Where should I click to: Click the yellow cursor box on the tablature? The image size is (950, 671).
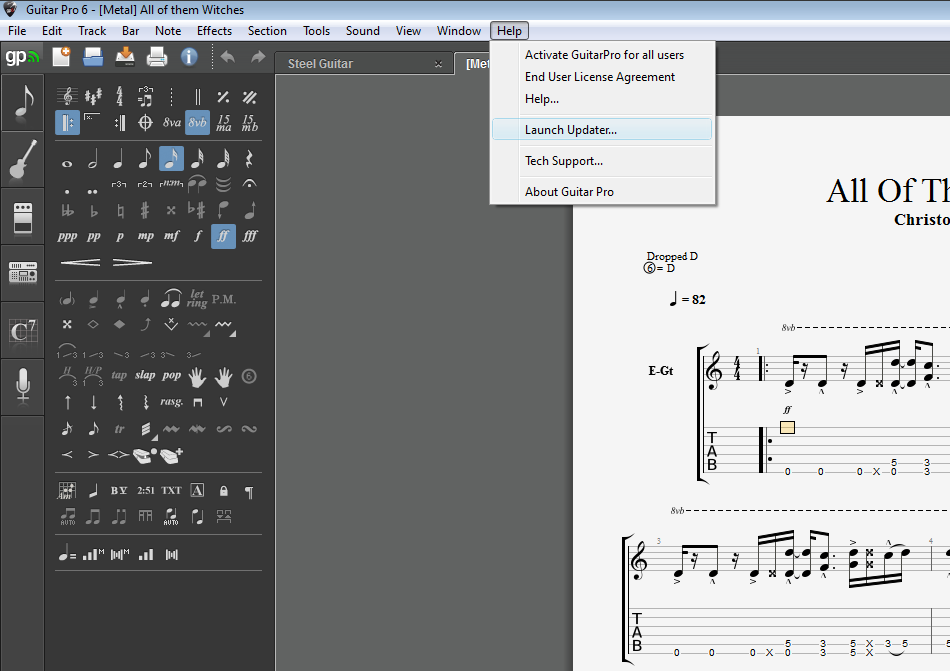click(x=787, y=428)
